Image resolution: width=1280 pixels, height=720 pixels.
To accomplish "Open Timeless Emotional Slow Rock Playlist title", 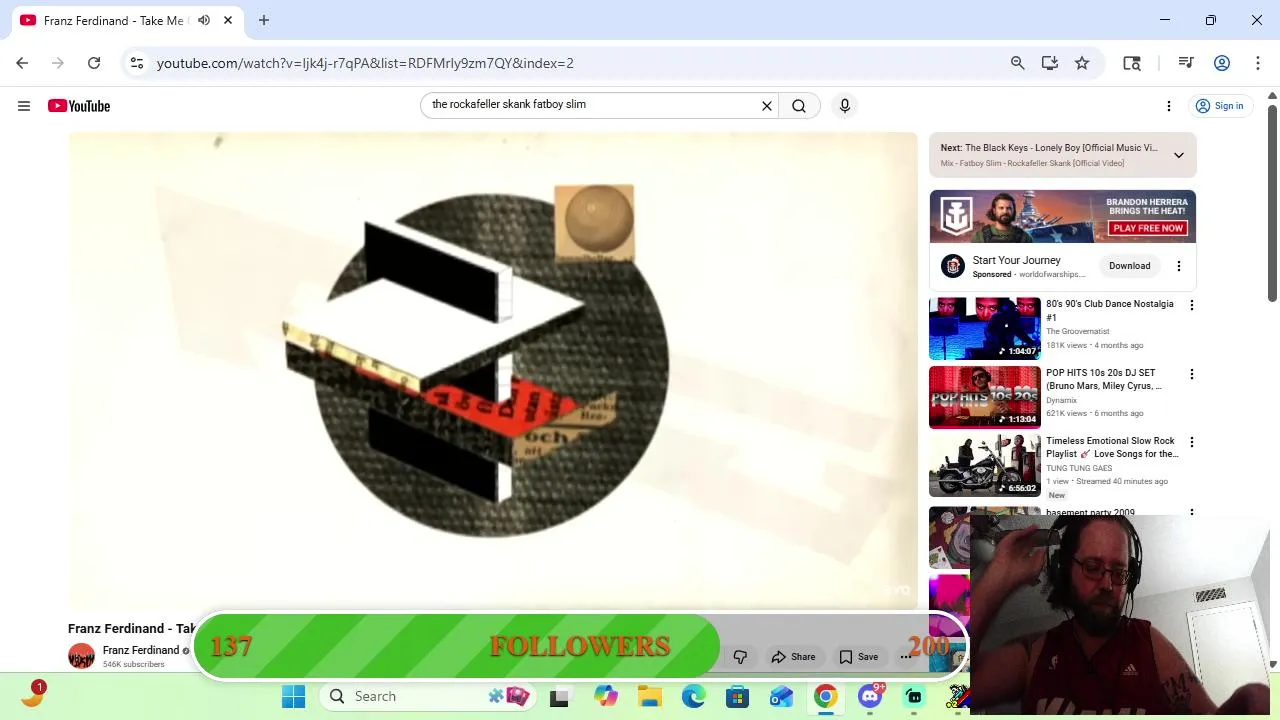I will pos(1112,447).
